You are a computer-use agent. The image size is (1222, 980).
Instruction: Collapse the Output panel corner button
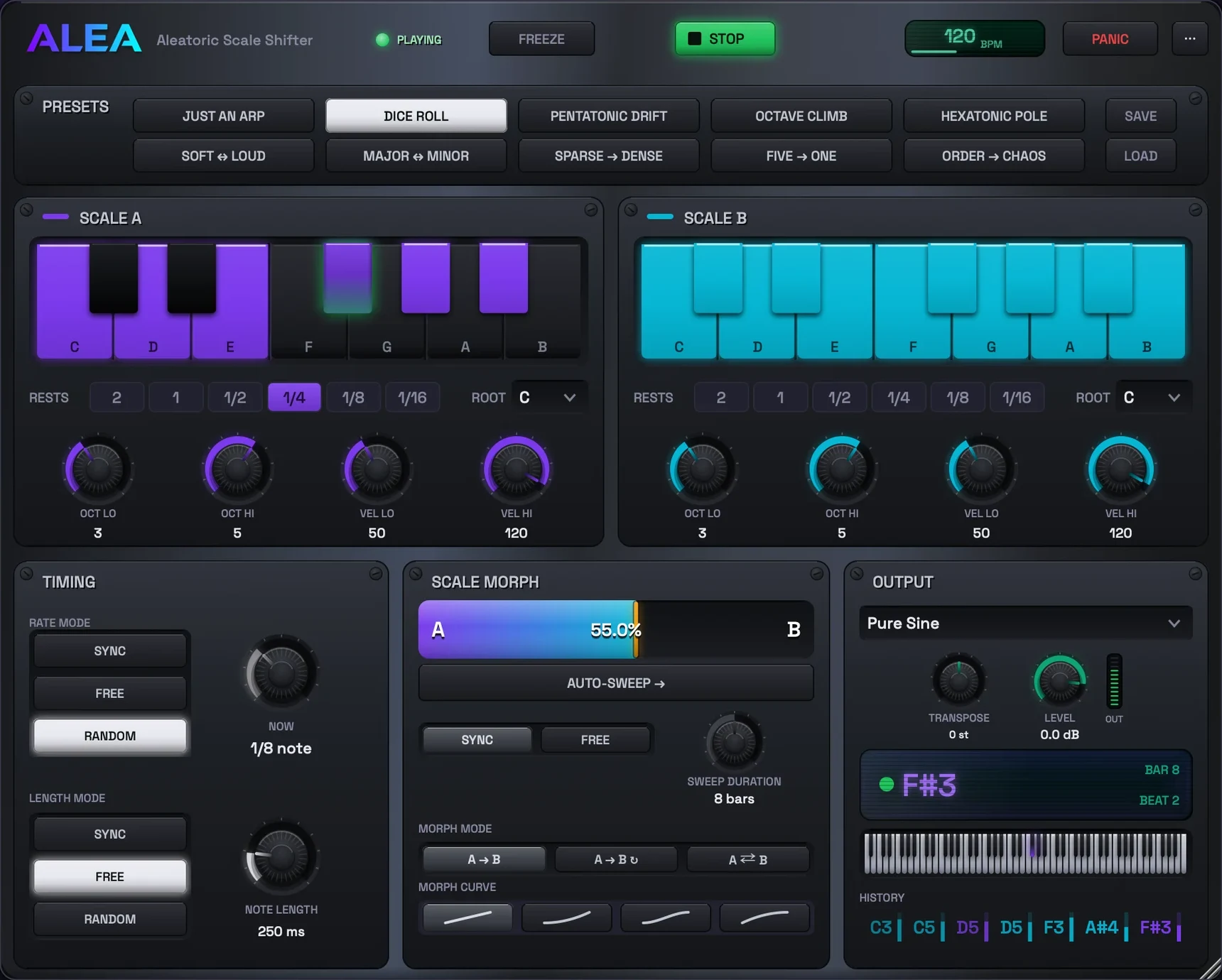pos(1195,574)
